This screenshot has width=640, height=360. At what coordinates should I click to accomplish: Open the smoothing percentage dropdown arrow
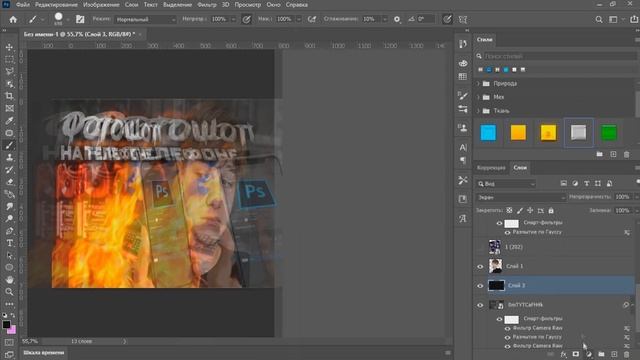coord(384,19)
